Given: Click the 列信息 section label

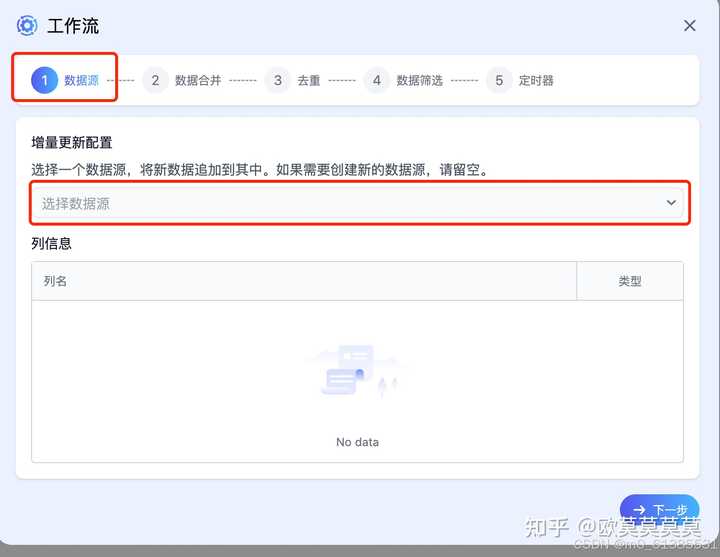Looking at the screenshot, I should coord(51,243).
